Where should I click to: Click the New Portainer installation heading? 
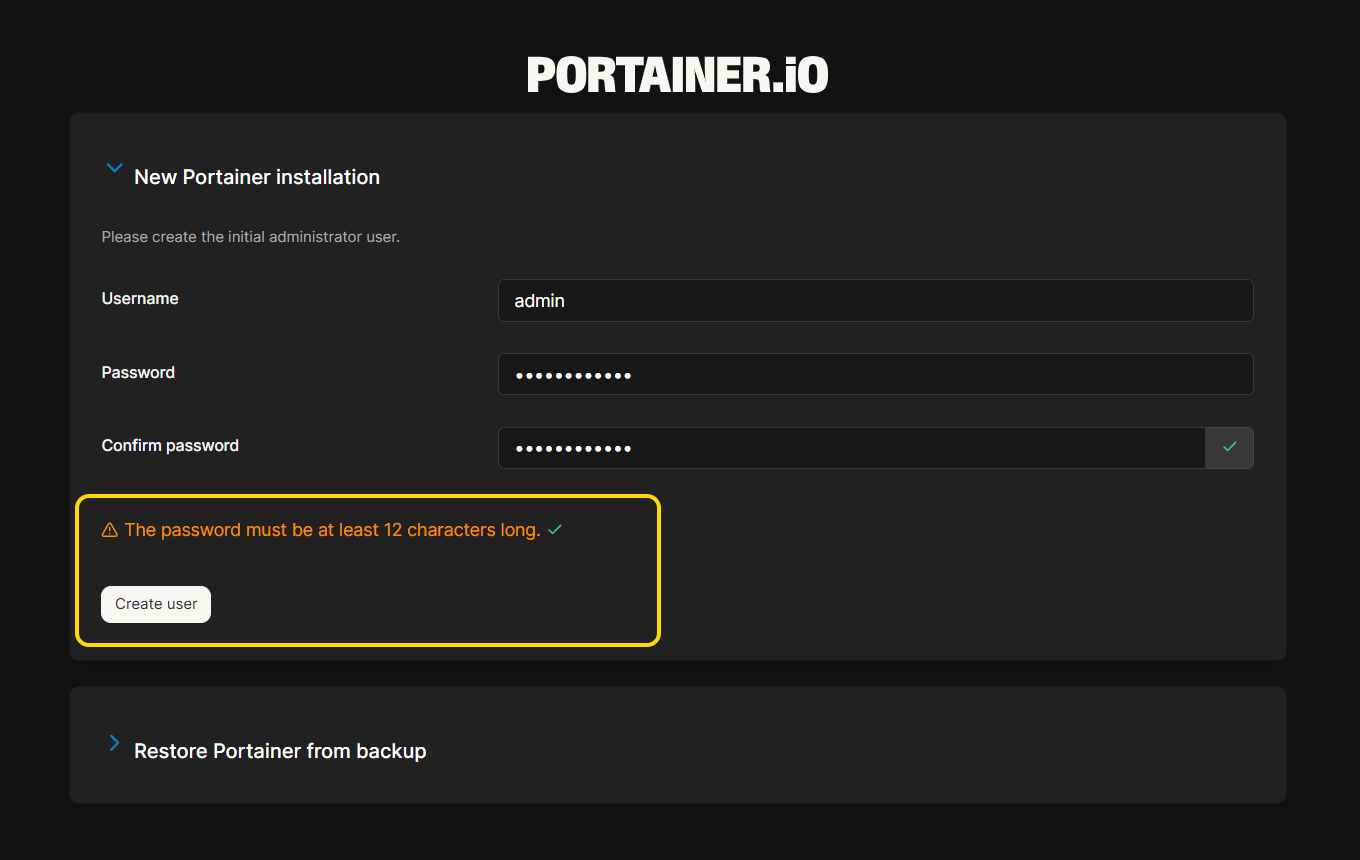257,177
